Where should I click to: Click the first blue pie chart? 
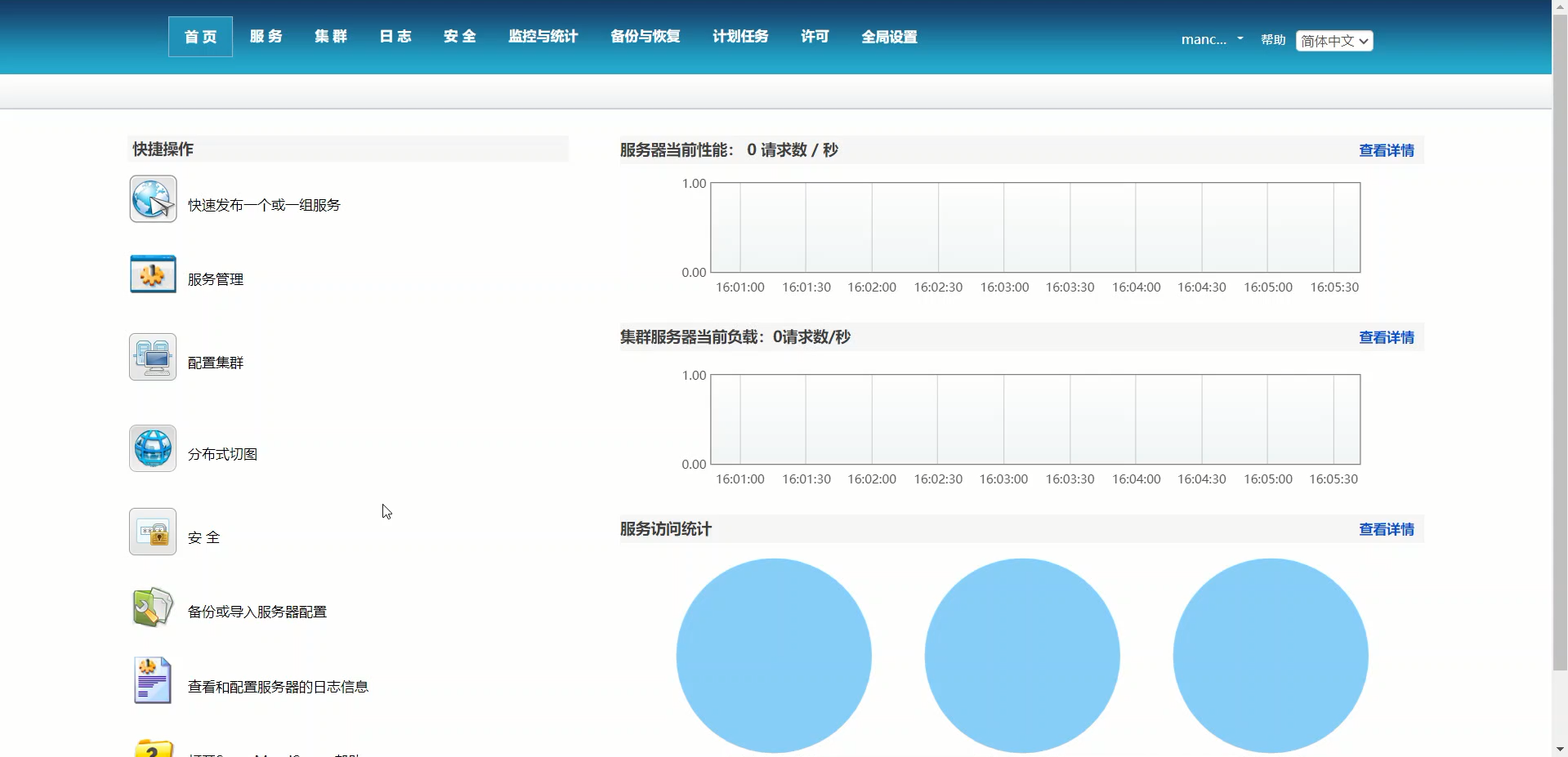774,656
